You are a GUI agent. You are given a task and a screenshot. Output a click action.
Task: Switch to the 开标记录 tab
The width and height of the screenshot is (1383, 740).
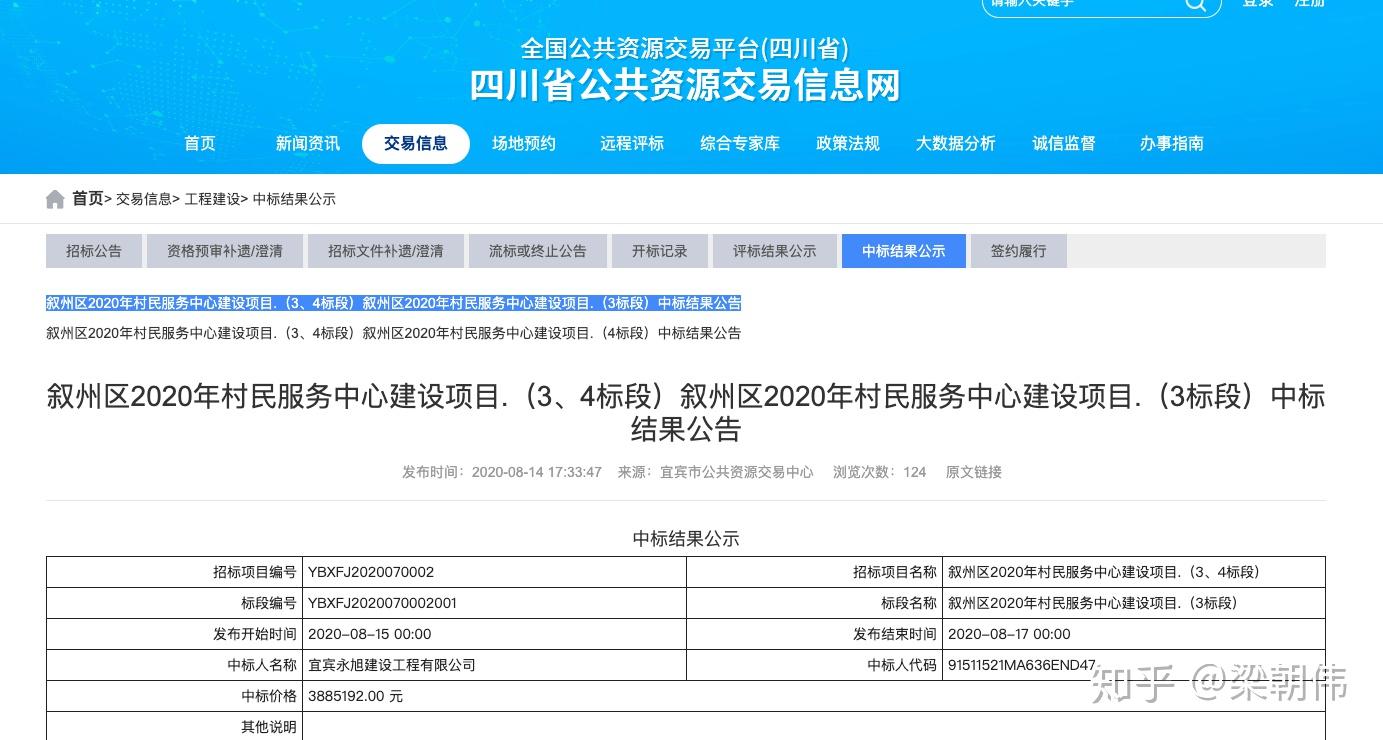pos(660,251)
